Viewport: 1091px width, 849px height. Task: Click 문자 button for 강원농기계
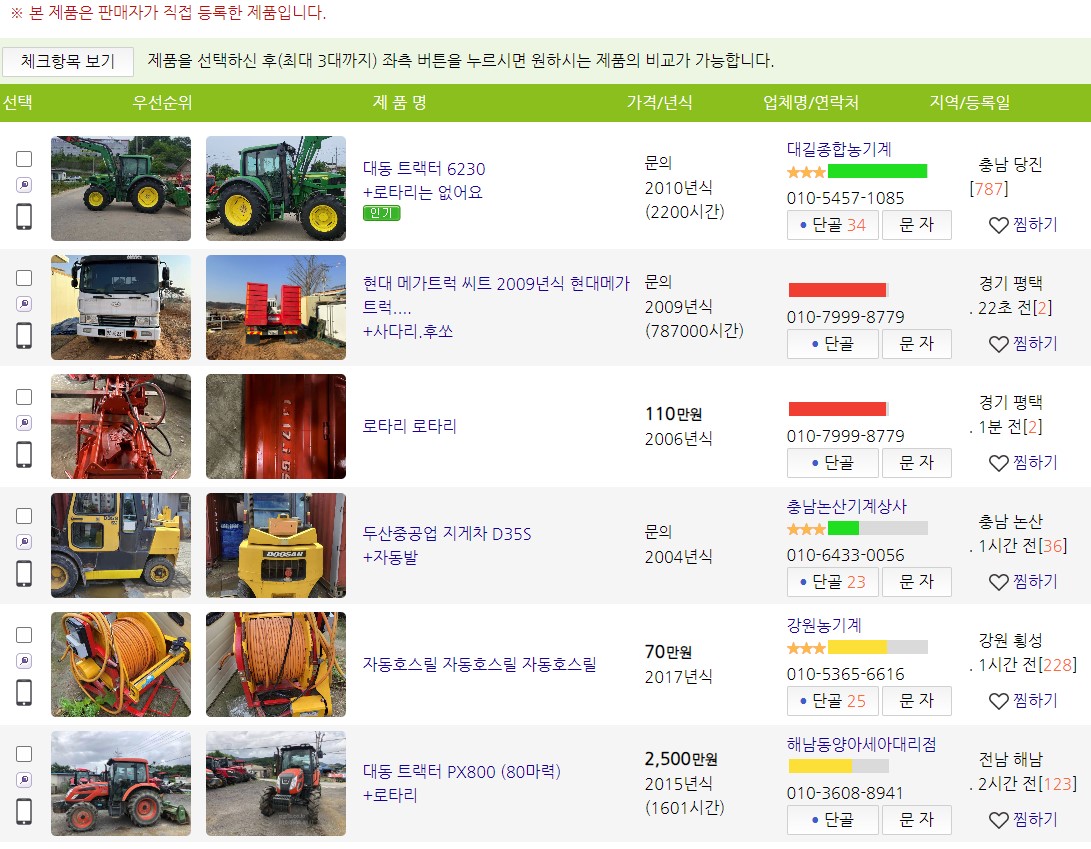[916, 701]
